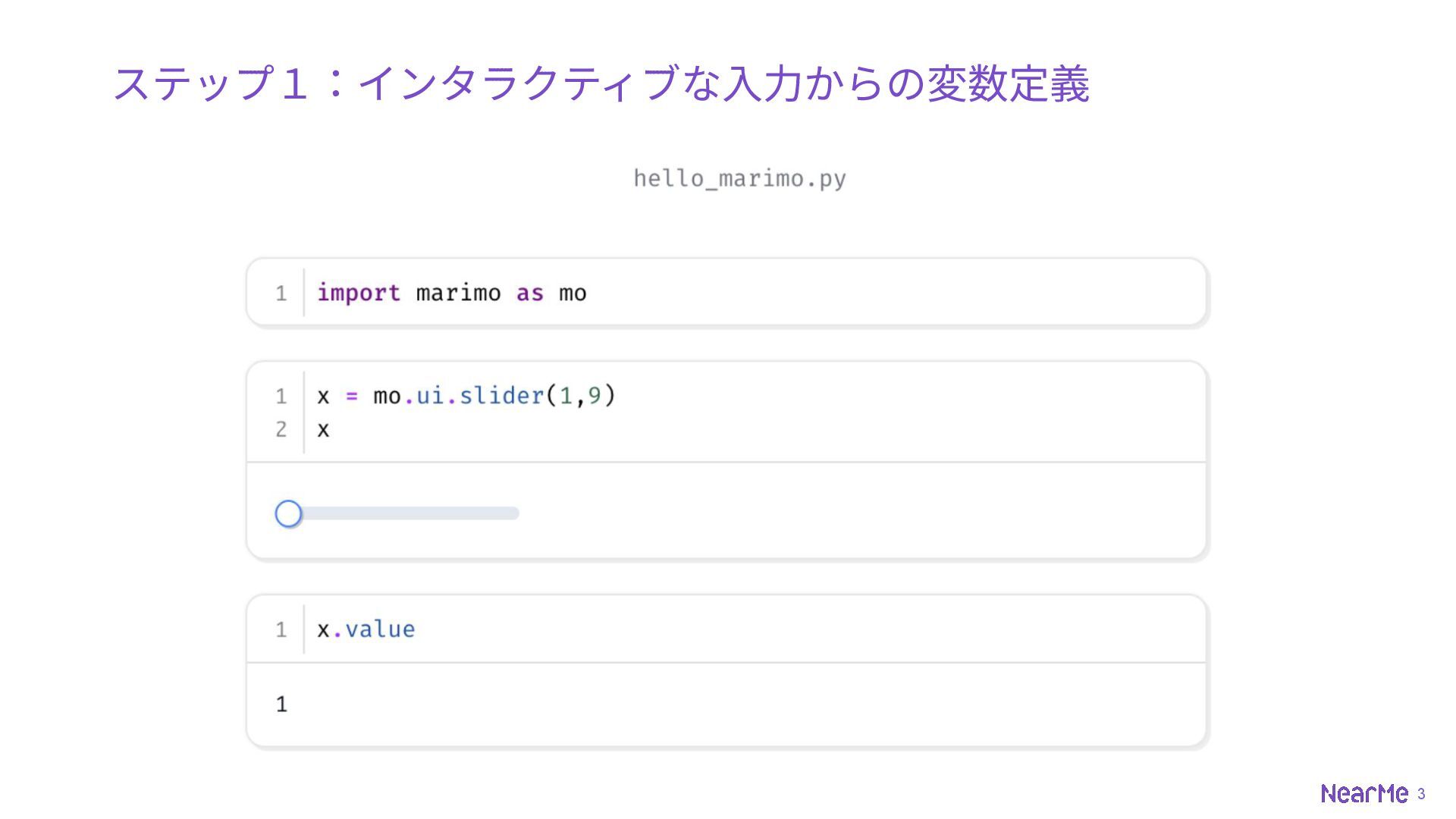Click the slide page number 3
Screen dimensions: 1456x819
point(1421,794)
